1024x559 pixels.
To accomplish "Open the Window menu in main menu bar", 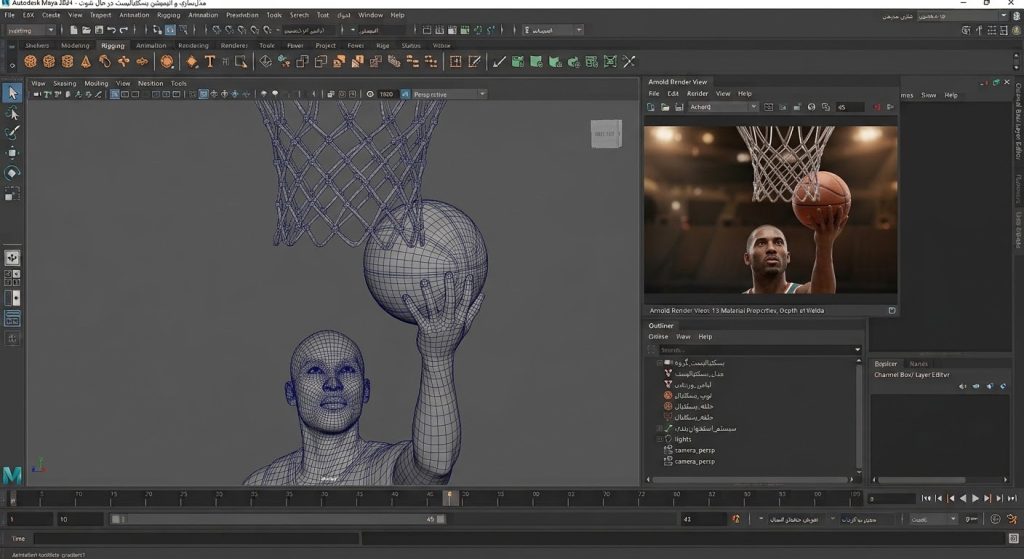I will coord(370,15).
